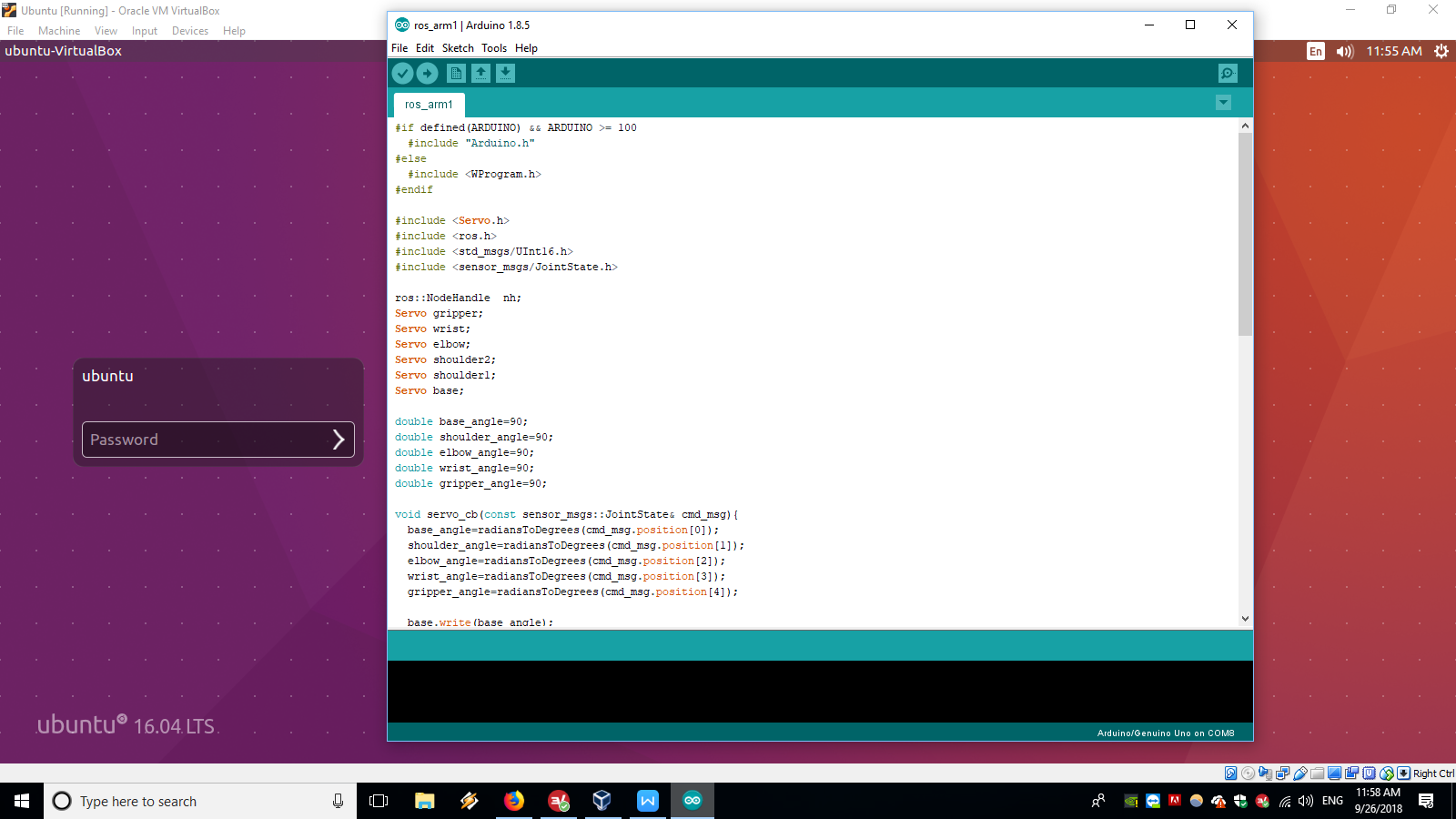Open the VirtualBox File menu
This screenshot has height=819, width=1456.
[15, 31]
